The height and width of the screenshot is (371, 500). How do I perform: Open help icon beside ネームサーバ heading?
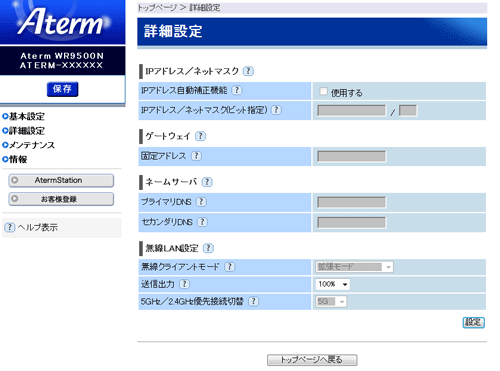207,182
